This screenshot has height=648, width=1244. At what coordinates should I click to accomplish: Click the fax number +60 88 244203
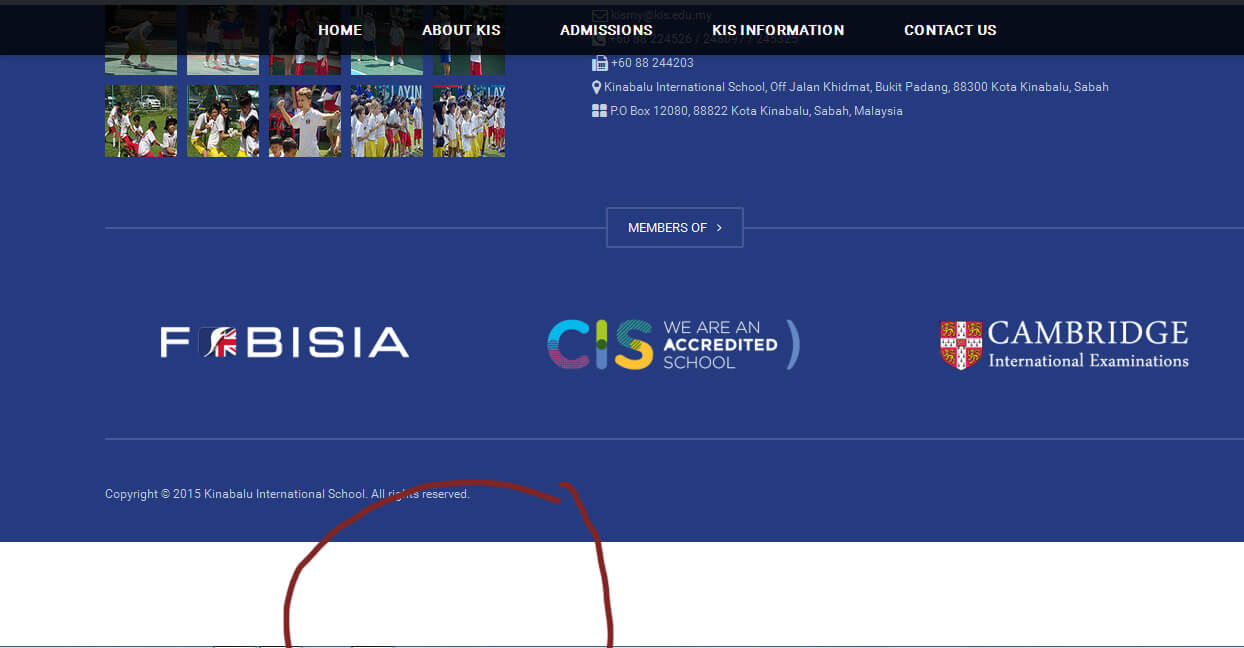click(x=652, y=63)
